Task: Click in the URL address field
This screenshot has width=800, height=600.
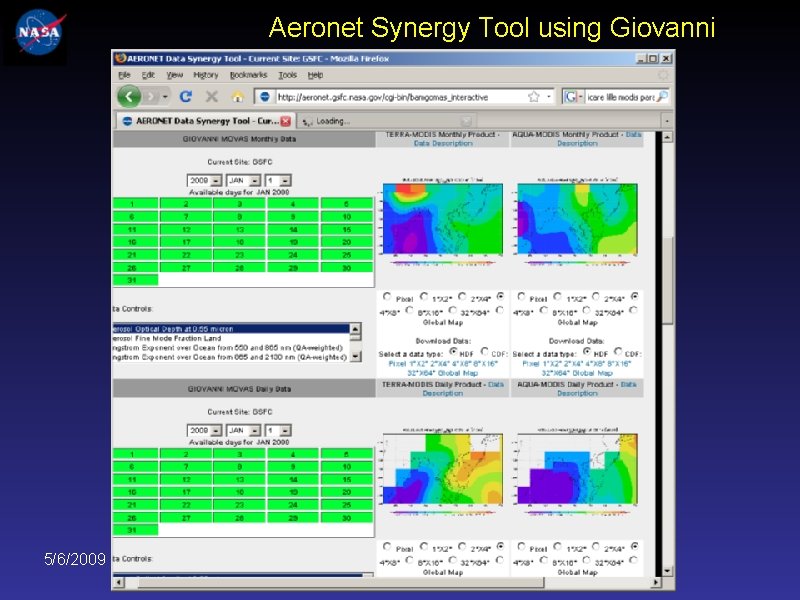Action: pos(401,96)
